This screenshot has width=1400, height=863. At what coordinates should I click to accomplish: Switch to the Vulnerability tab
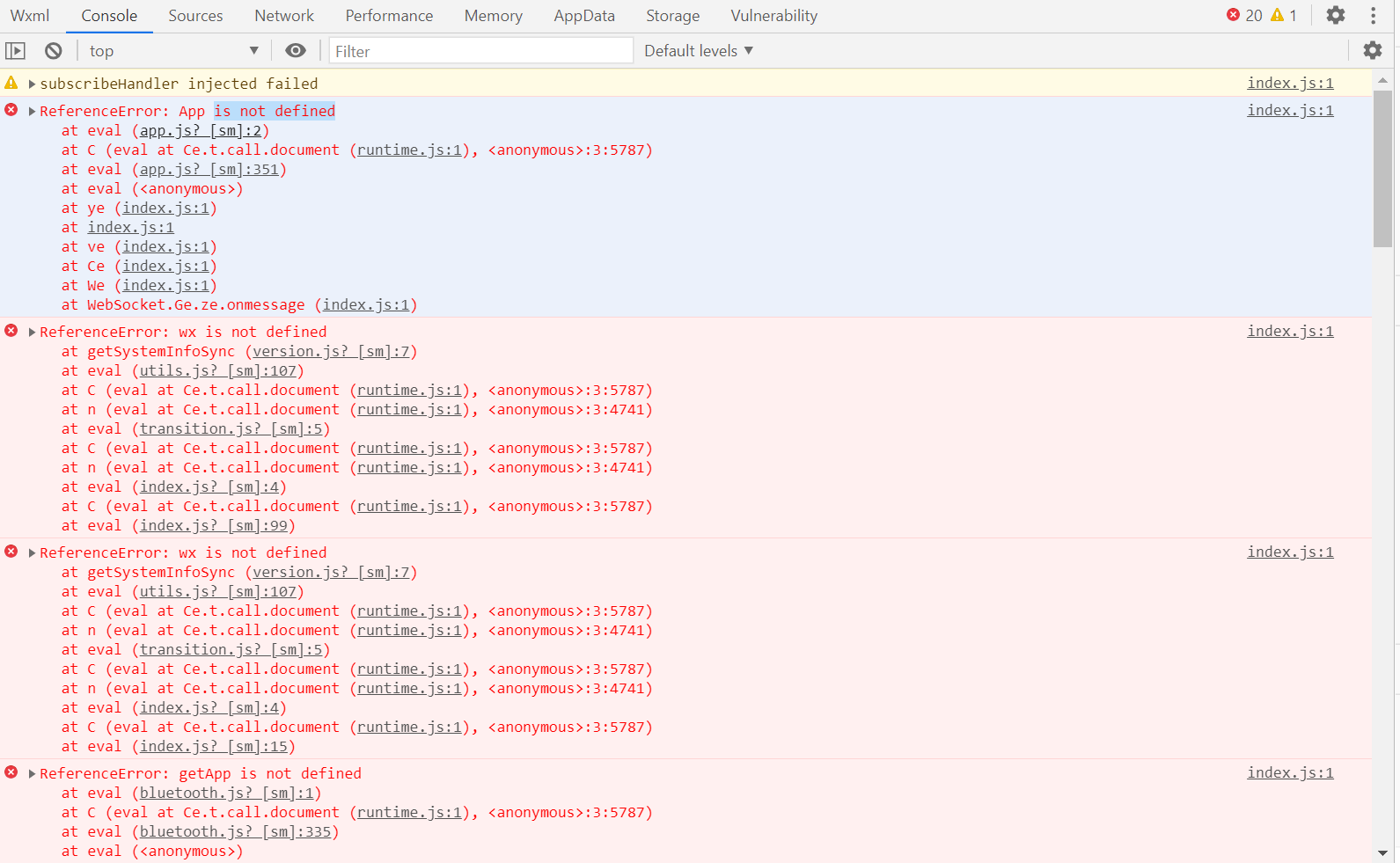point(774,16)
